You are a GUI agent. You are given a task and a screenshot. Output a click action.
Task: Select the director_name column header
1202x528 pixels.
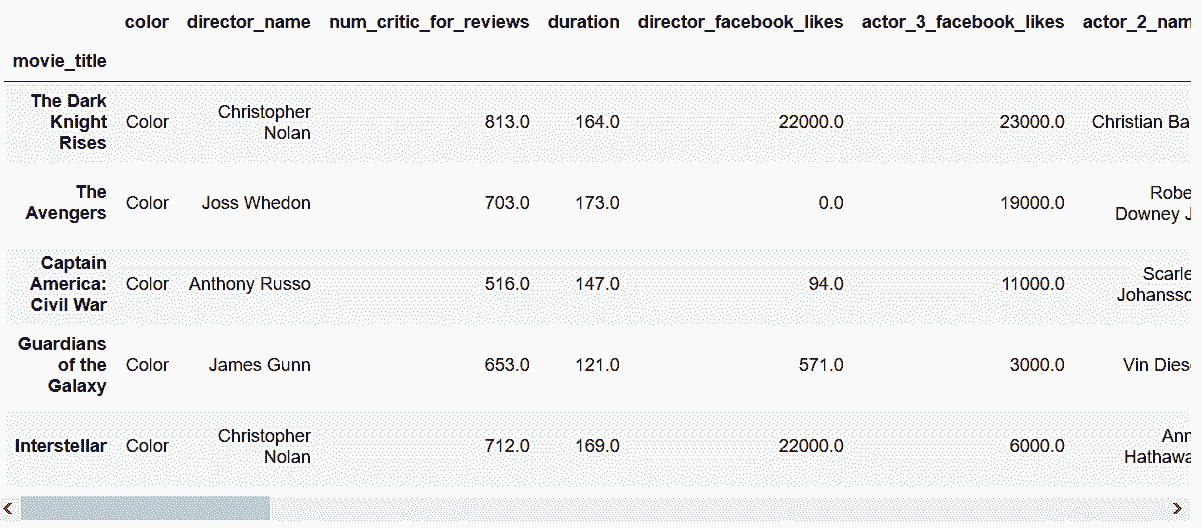(249, 22)
